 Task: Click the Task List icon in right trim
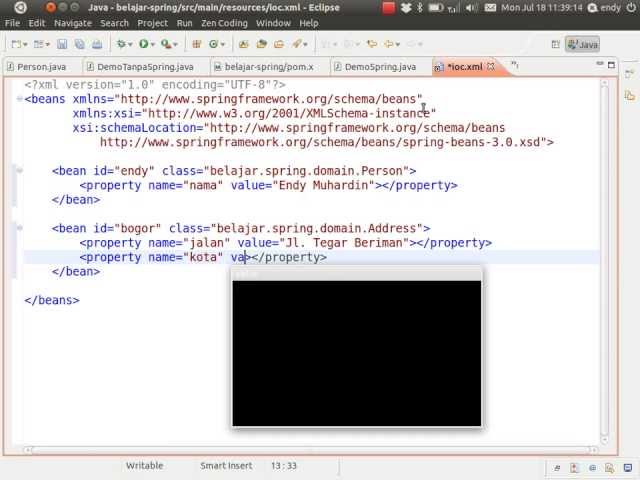coord(630,96)
